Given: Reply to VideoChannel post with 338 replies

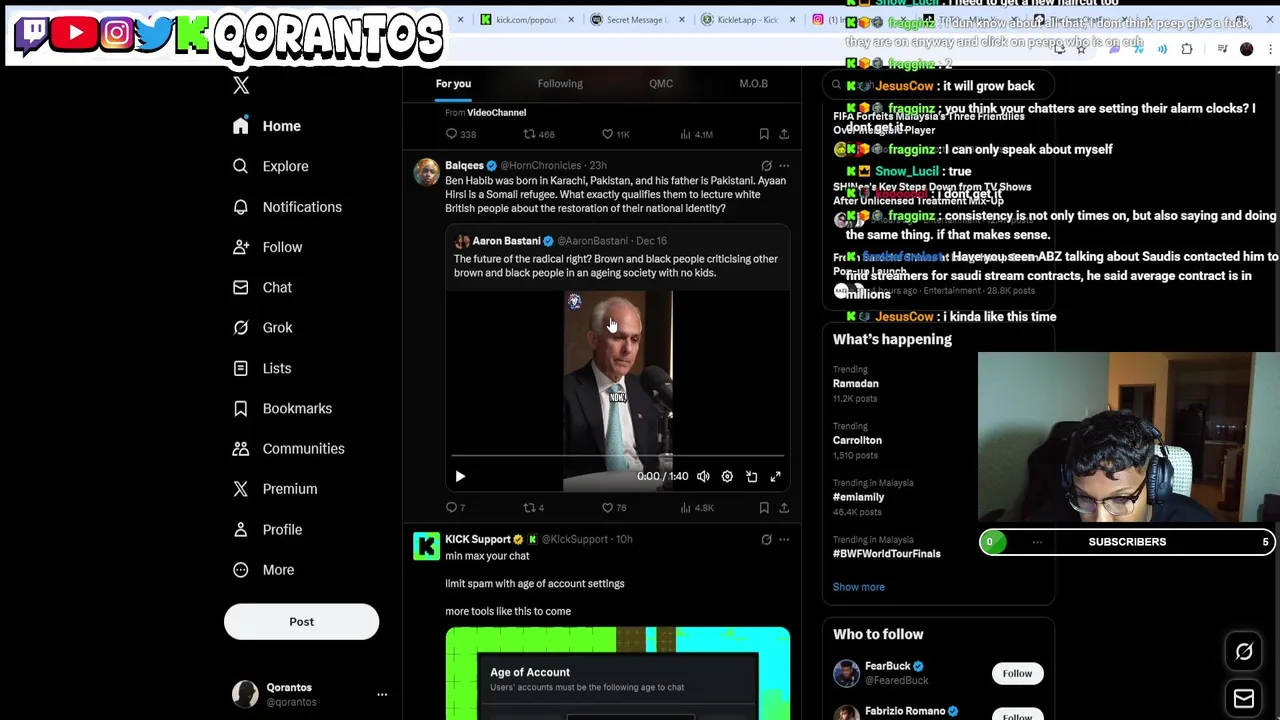Looking at the screenshot, I should pos(461,134).
